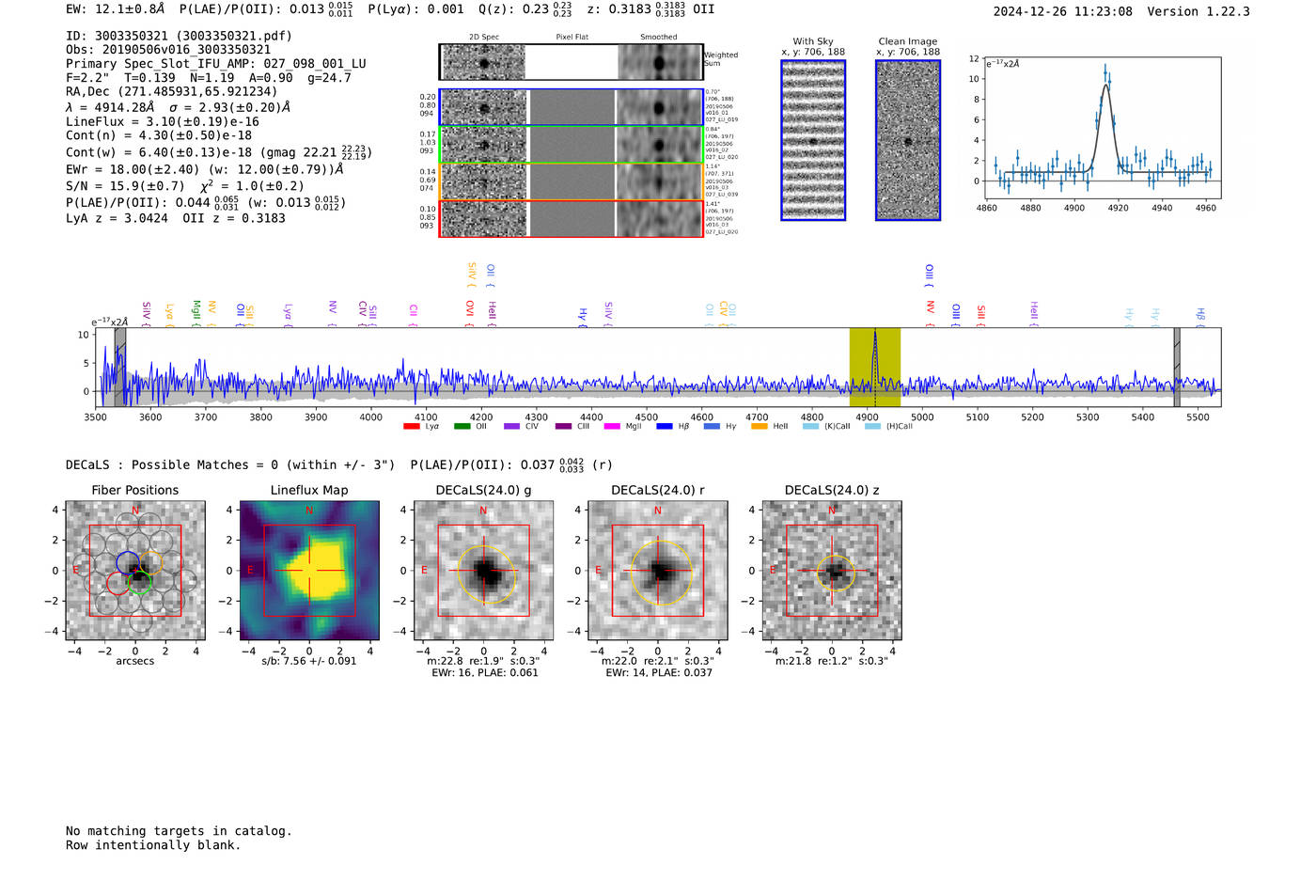Click the 'arcsecs' axis label
Screen dimensions: 1316x896
pyautogui.click(x=135, y=661)
